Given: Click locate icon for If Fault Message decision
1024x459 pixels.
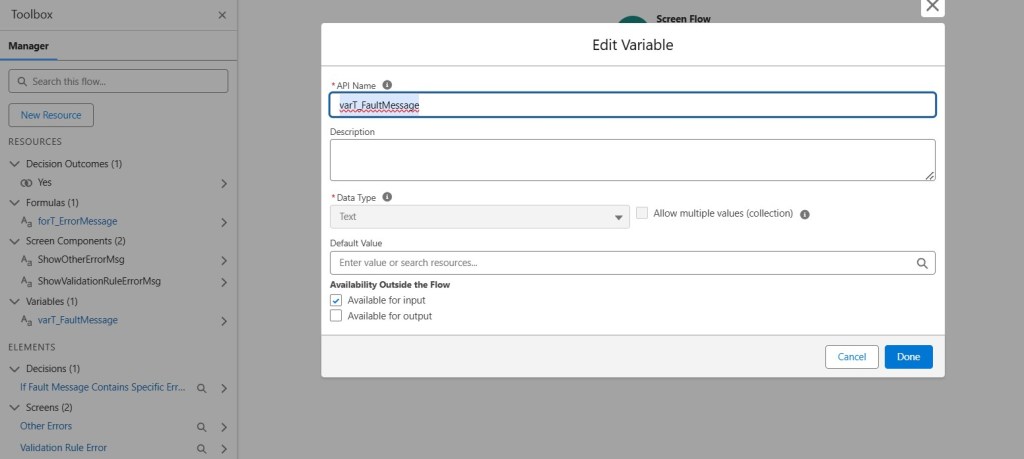Looking at the screenshot, I should [201, 388].
